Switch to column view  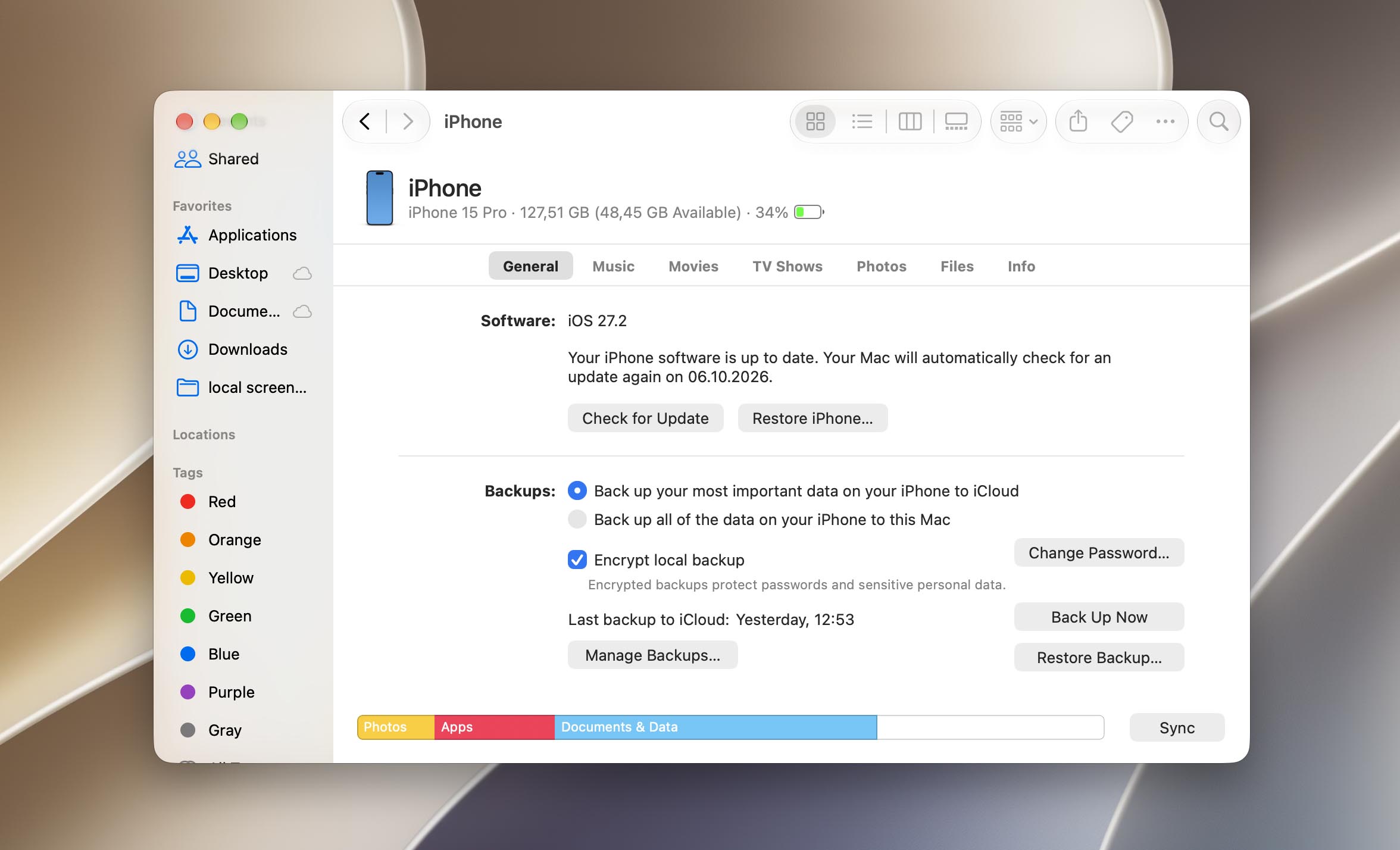(910, 121)
